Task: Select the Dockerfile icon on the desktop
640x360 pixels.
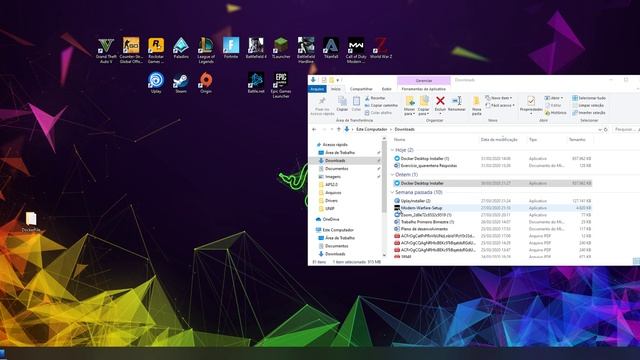Action: (31, 222)
